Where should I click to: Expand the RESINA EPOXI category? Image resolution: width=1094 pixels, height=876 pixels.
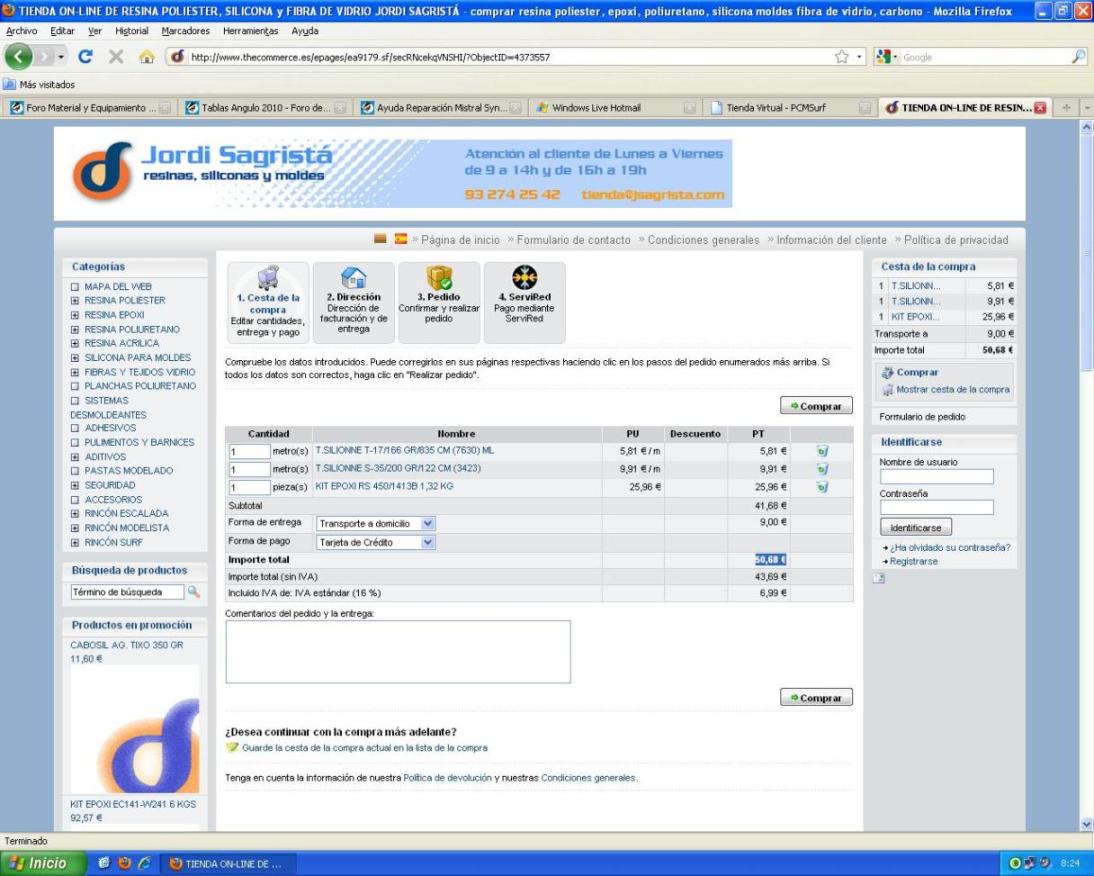75,315
